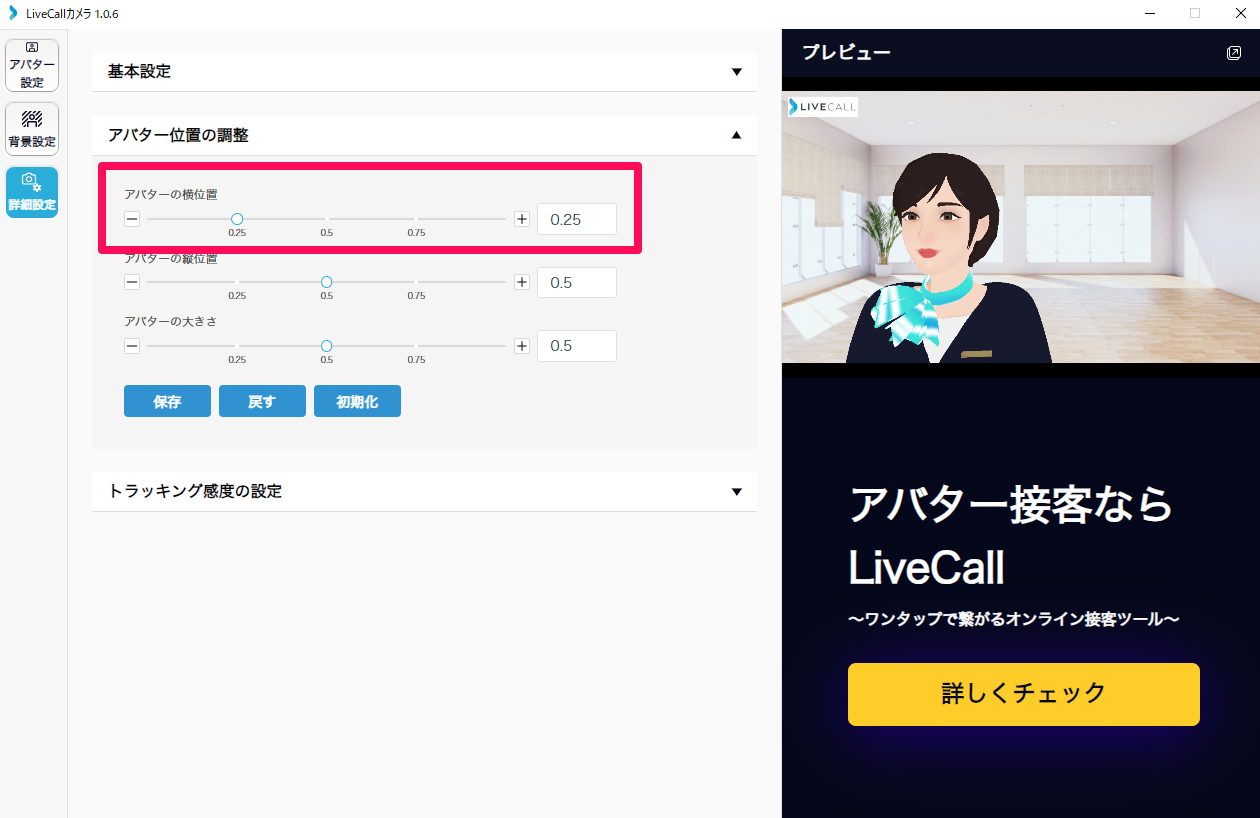Click the 詳しくチェック button
The image size is (1260, 818).
tap(1023, 694)
